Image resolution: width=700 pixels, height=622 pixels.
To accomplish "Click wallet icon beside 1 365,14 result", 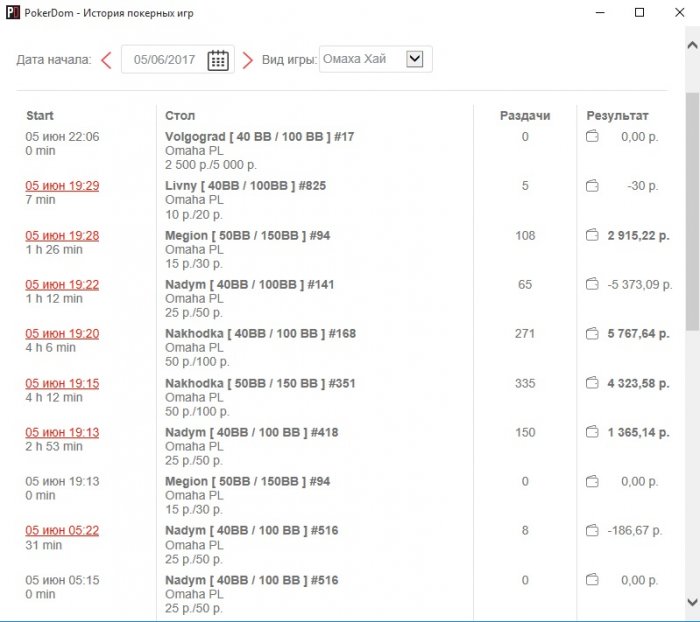I will [x=592, y=432].
